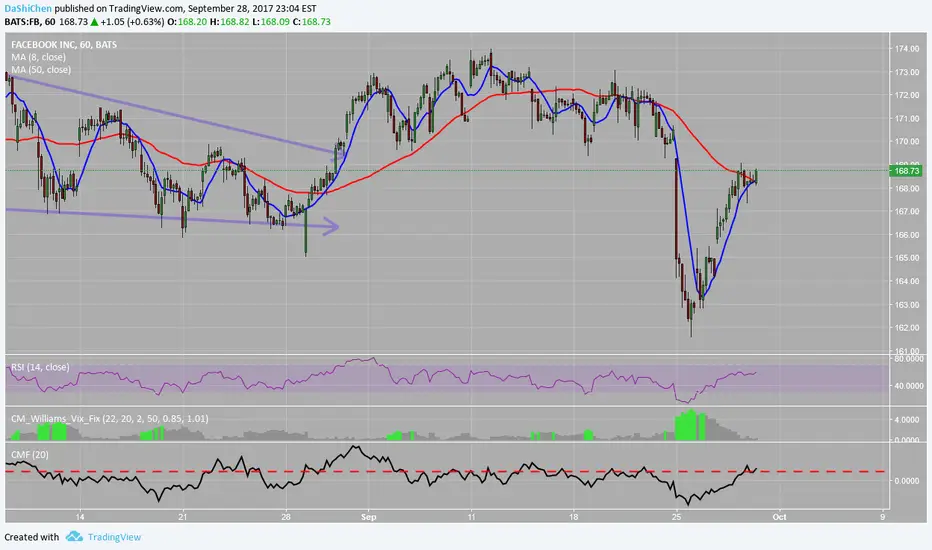932x550 pixels.
Task: Click the 21 date label on time axis
Action: click(x=182, y=517)
